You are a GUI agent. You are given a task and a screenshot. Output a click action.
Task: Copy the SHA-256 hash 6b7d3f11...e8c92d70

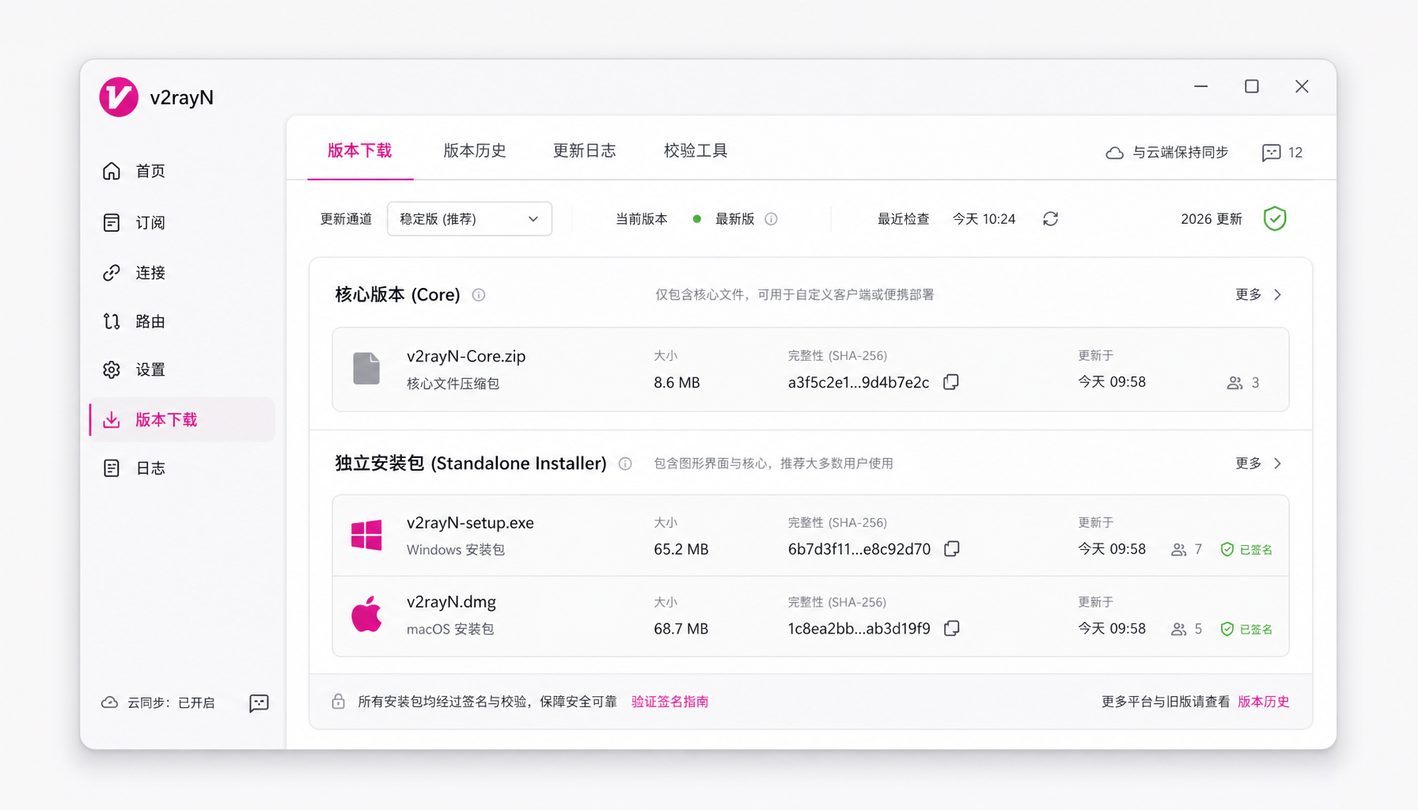click(x=952, y=549)
